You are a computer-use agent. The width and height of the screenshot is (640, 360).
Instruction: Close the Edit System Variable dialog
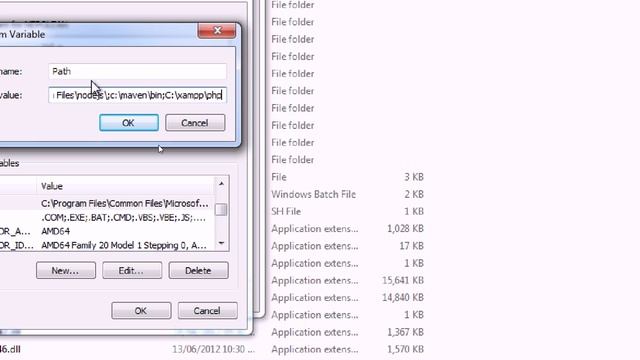pos(217,31)
